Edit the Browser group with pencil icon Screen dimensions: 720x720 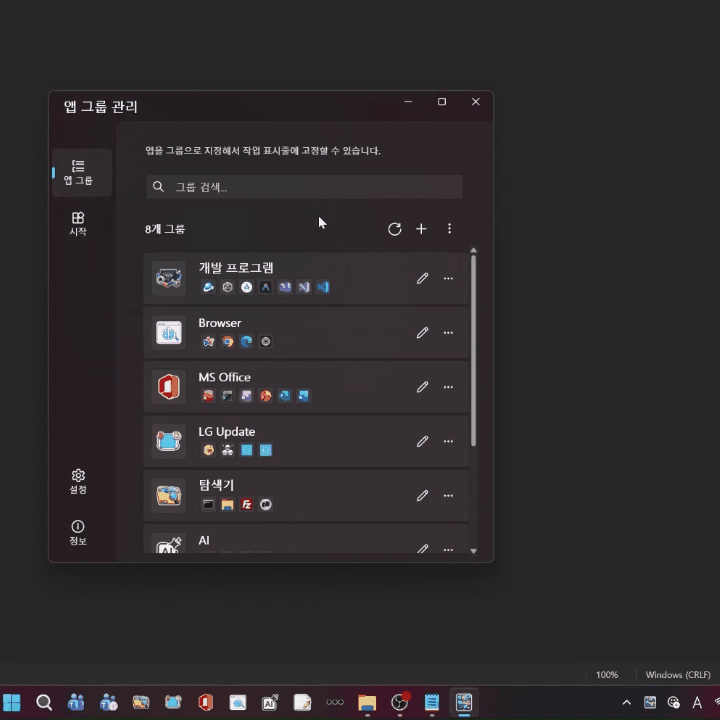click(x=422, y=332)
